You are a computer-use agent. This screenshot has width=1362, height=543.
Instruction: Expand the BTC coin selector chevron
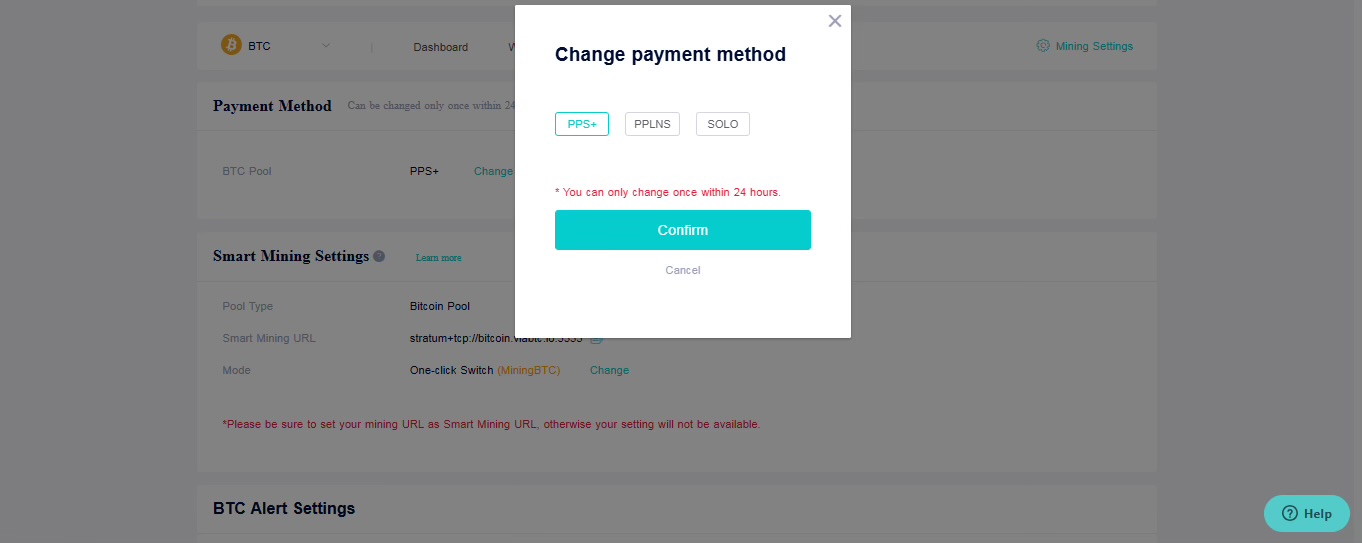pyautogui.click(x=326, y=46)
